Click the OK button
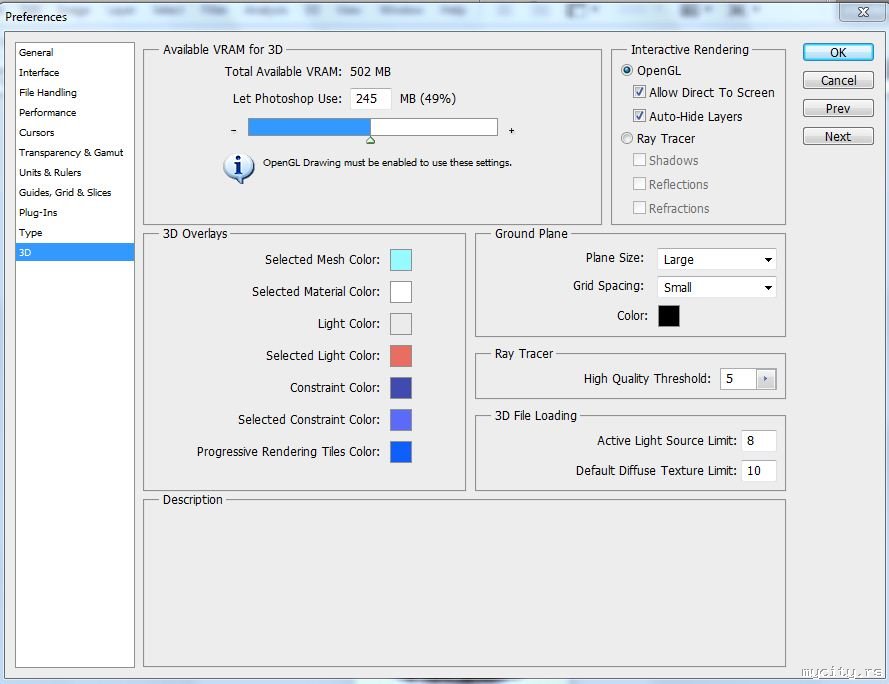 pyautogui.click(x=838, y=52)
